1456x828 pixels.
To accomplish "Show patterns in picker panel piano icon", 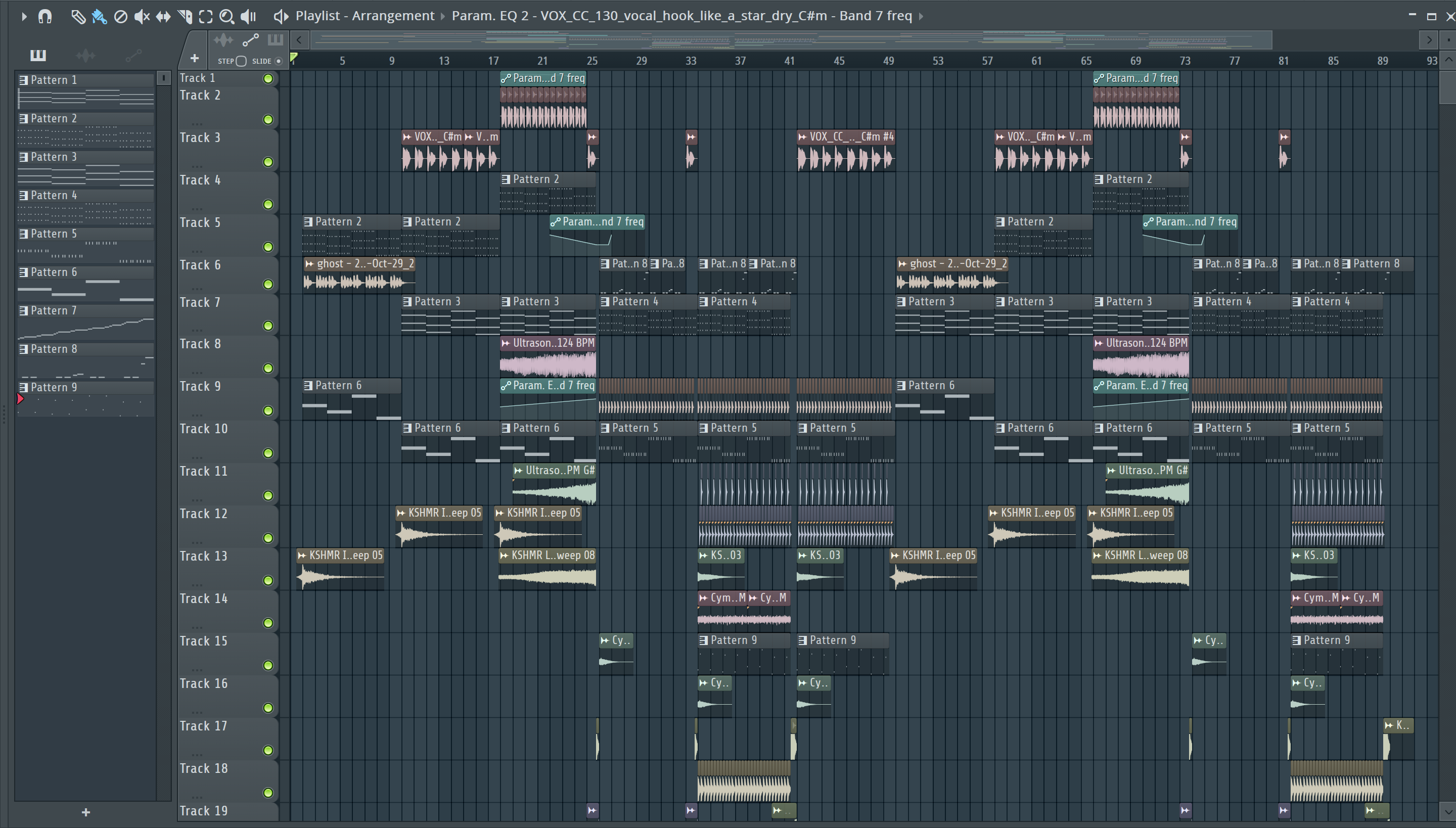I will (x=38, y=55).
